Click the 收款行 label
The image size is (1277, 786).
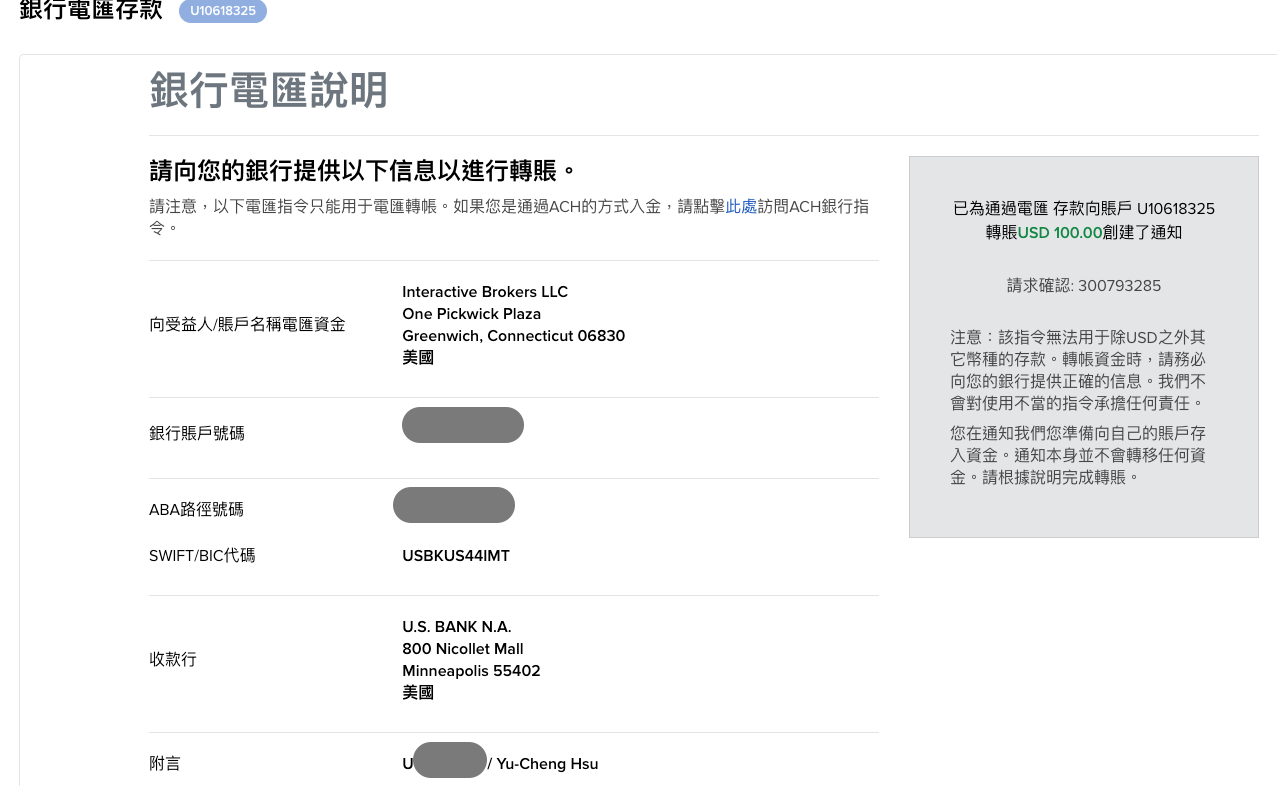(x=173, y=660)
